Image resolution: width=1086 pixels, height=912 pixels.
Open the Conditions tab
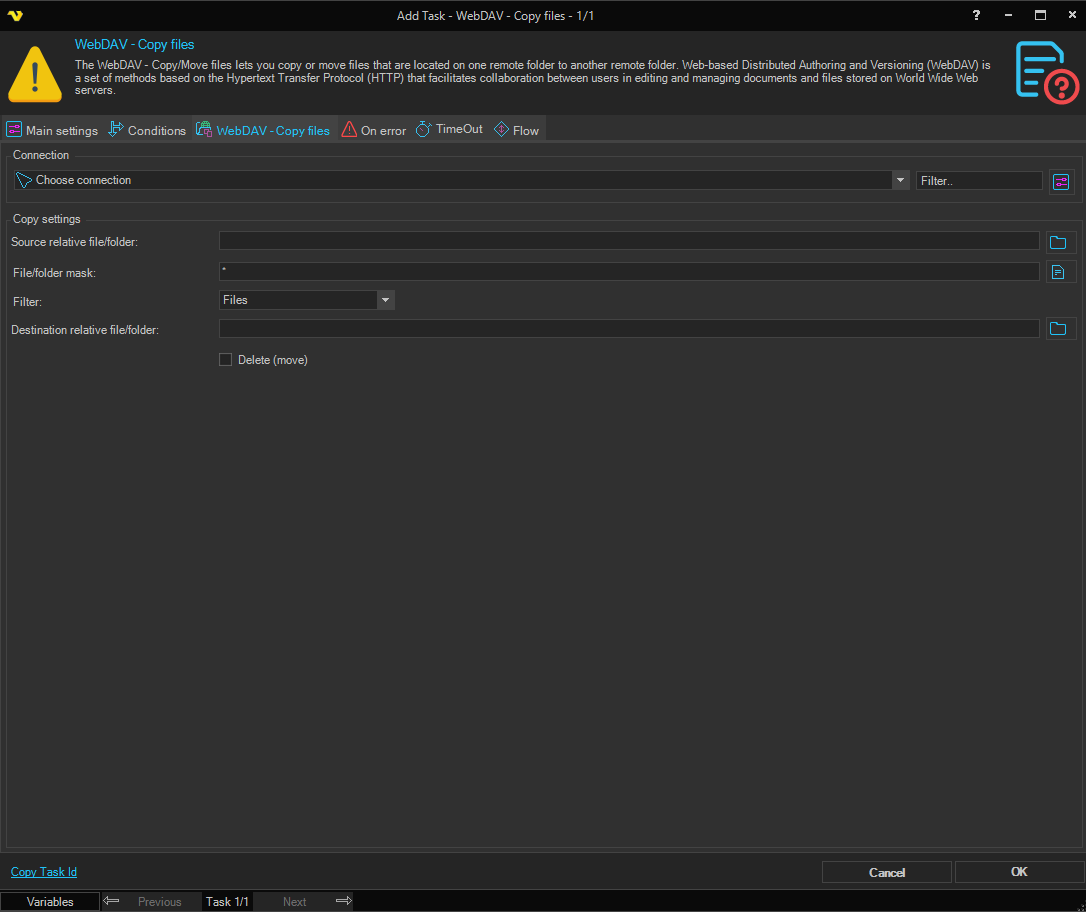[x=147, y=130]
